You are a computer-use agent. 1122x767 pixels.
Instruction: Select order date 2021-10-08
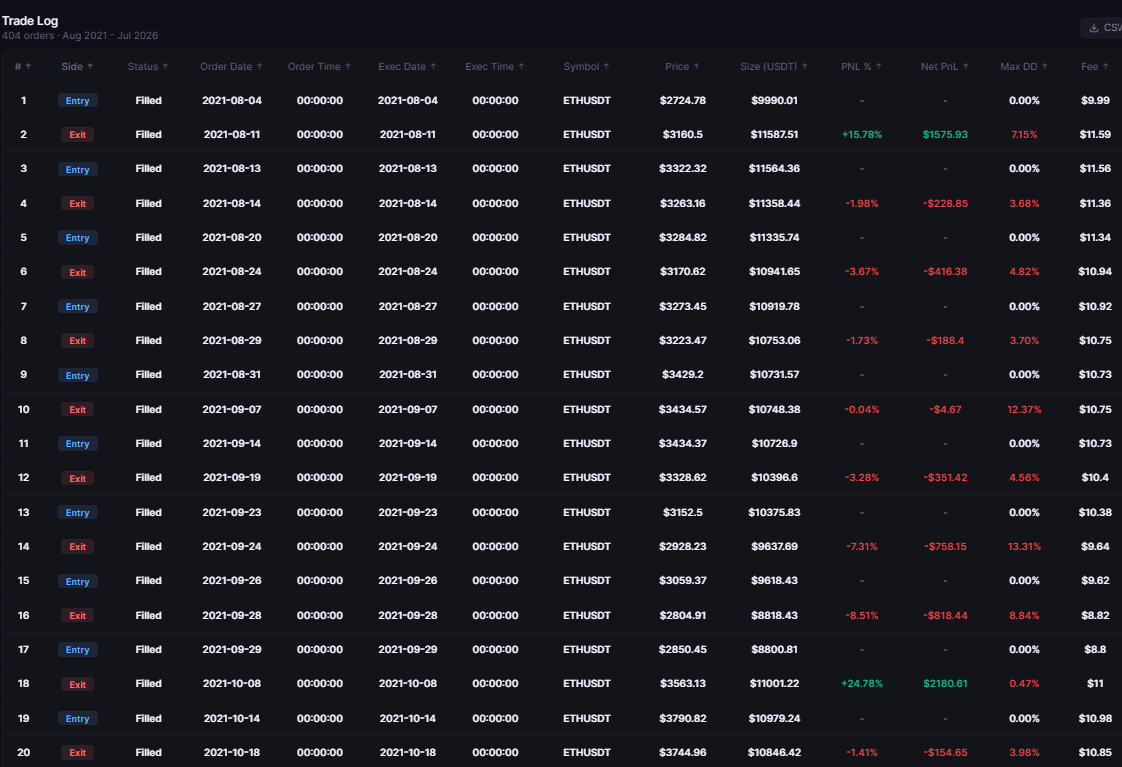point(231,683)
